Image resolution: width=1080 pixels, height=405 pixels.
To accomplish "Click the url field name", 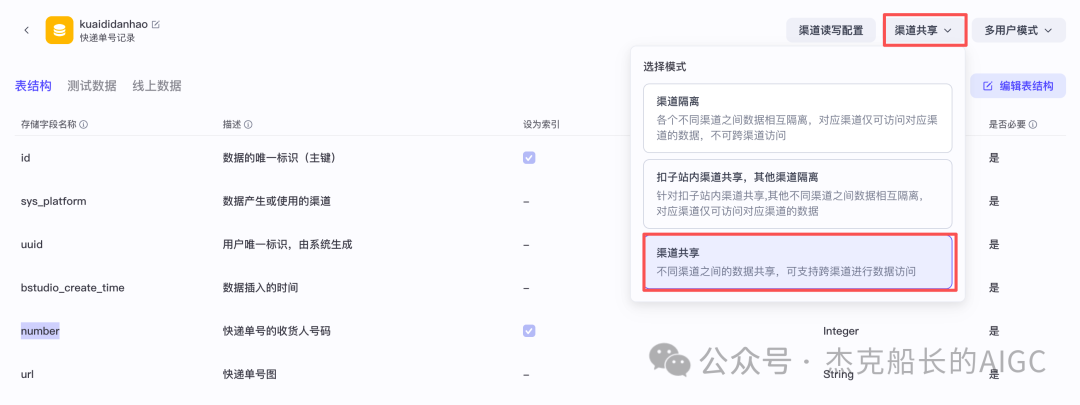I will tap(27, 375).
